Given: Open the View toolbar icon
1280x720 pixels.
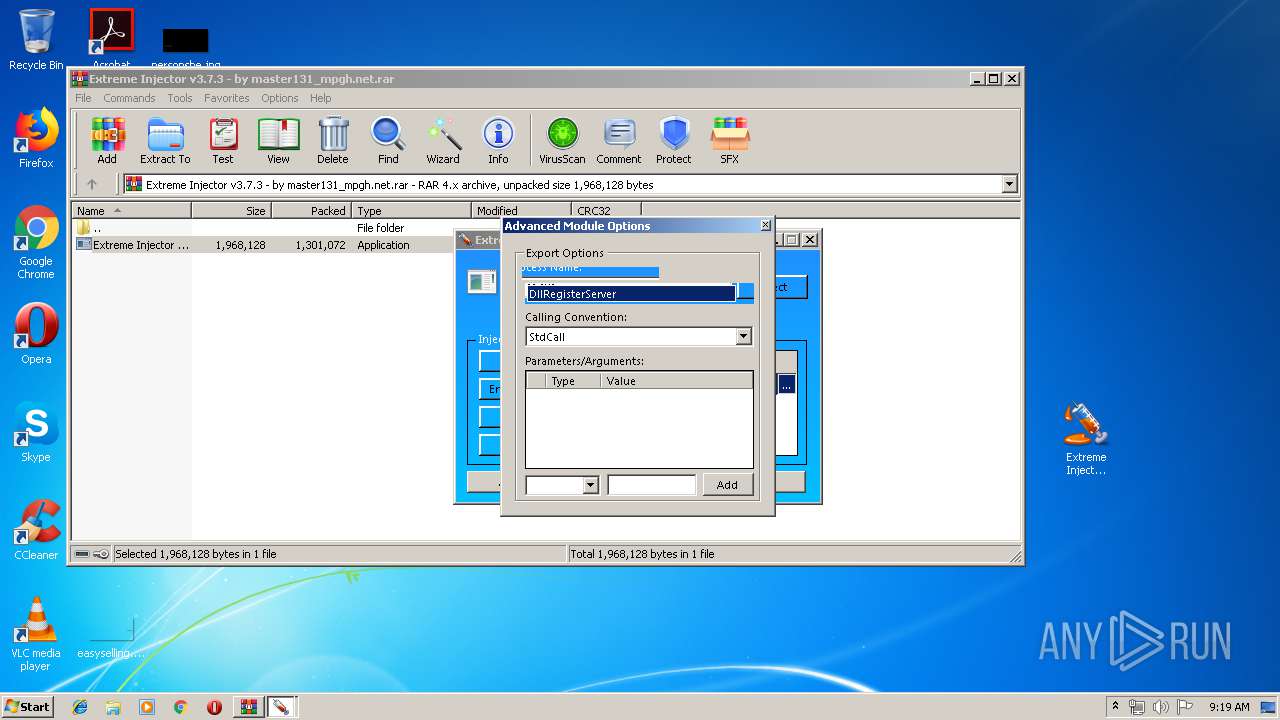Looking at the screenshot, I should [278, 140].
